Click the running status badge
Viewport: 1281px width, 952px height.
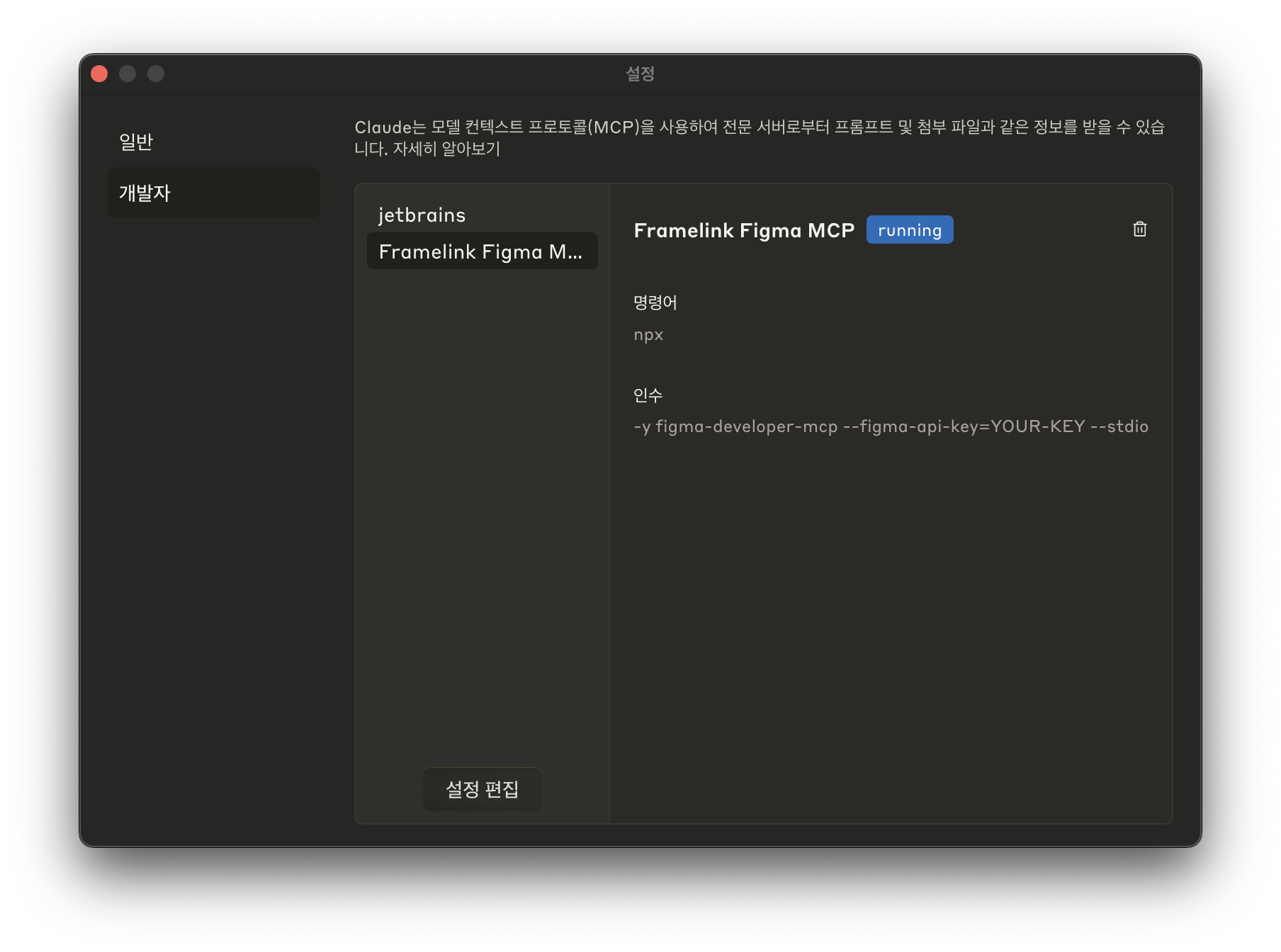[910, 230]
